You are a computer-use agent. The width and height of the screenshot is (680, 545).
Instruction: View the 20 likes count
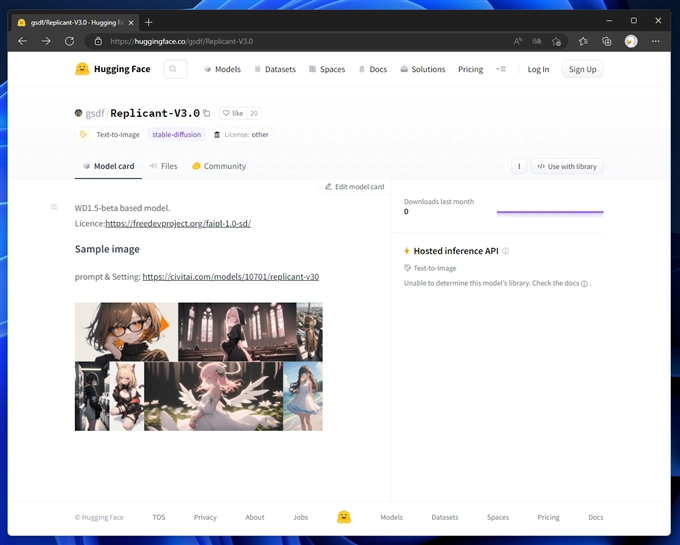[254, 113]
